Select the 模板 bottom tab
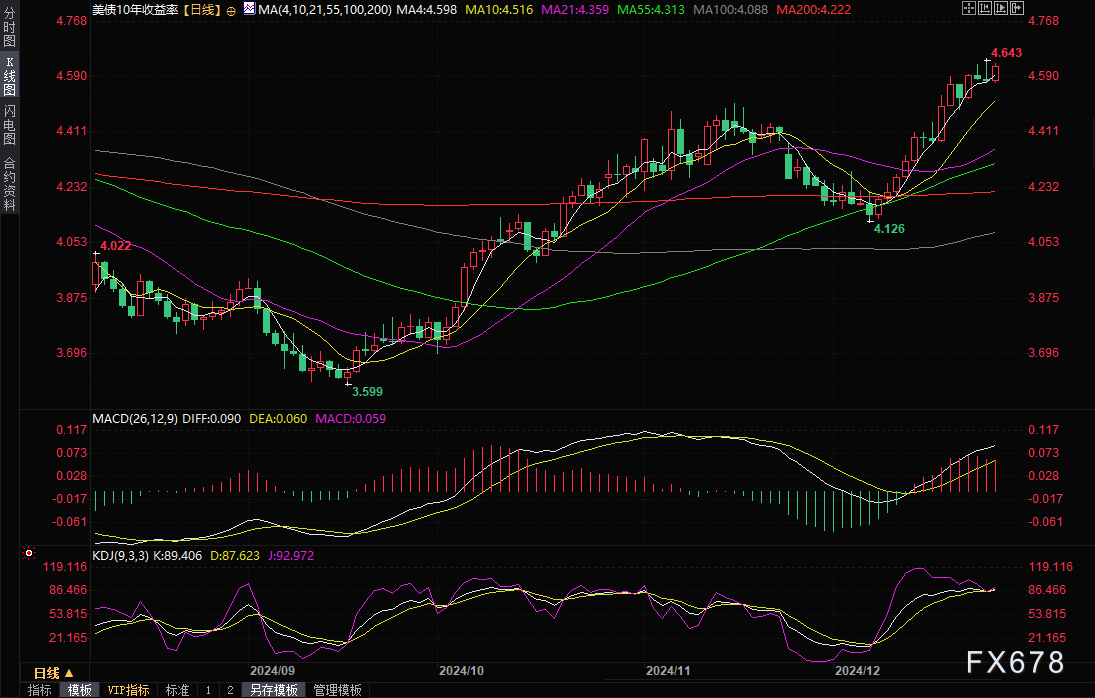 pos(80,690)
